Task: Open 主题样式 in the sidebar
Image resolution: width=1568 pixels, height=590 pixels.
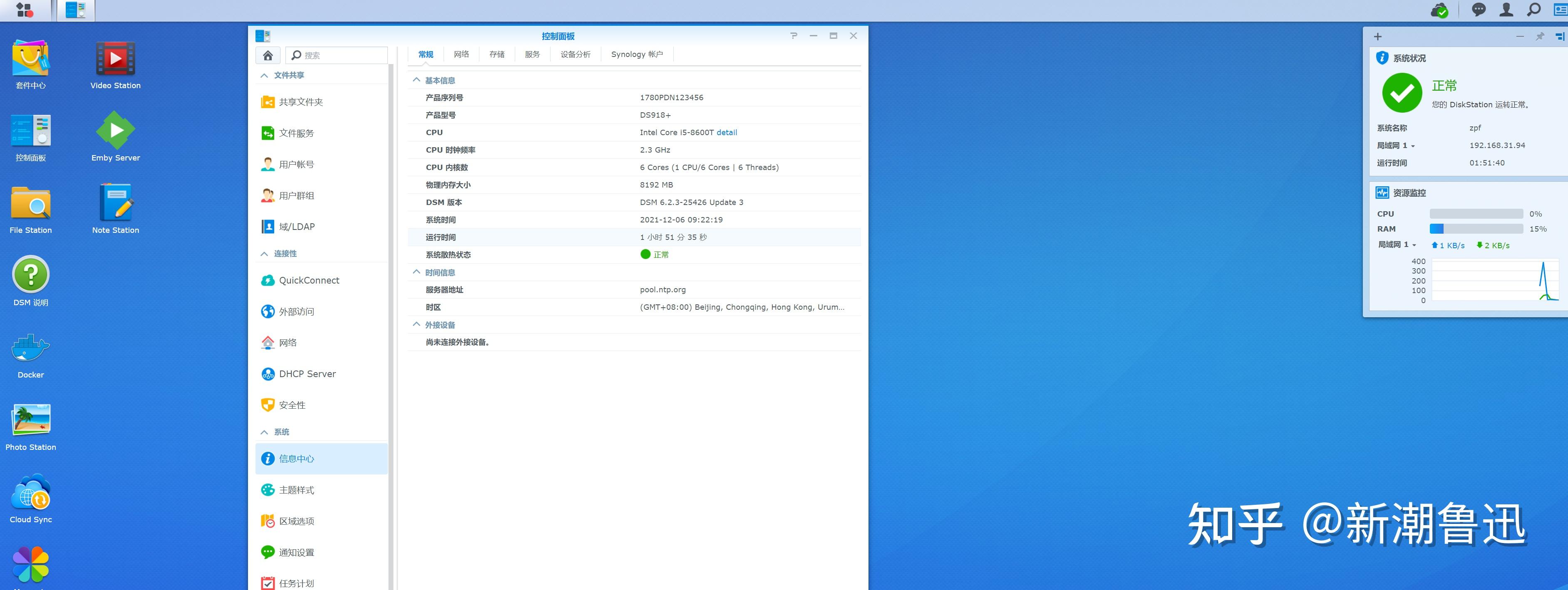Action: pos(321,490)
